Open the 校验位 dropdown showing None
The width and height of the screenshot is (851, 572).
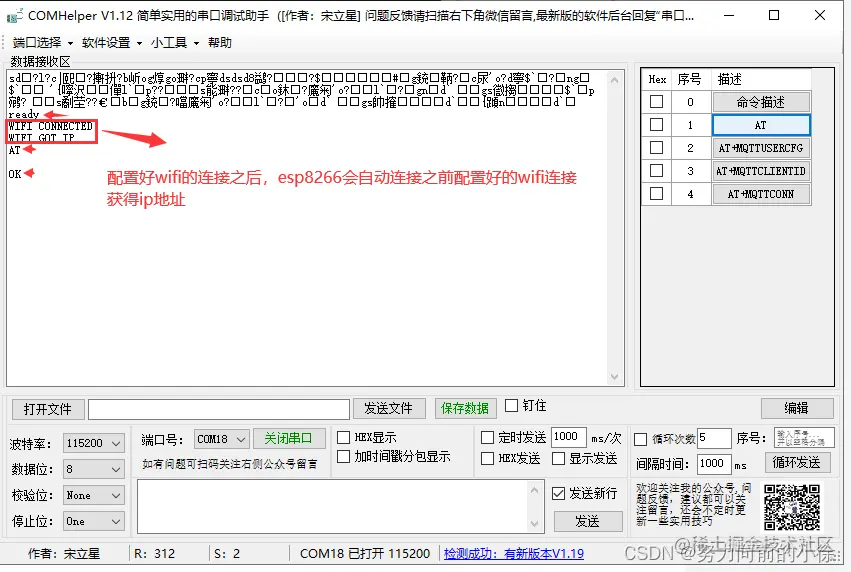tap(94, 495)
